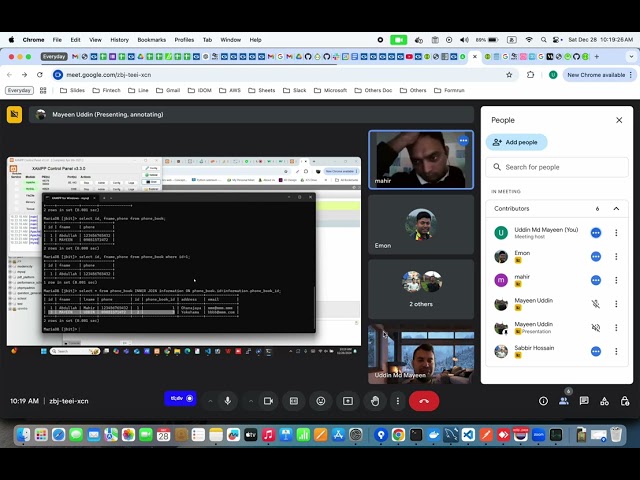Open the chat with everyone icon

[584, 401]
